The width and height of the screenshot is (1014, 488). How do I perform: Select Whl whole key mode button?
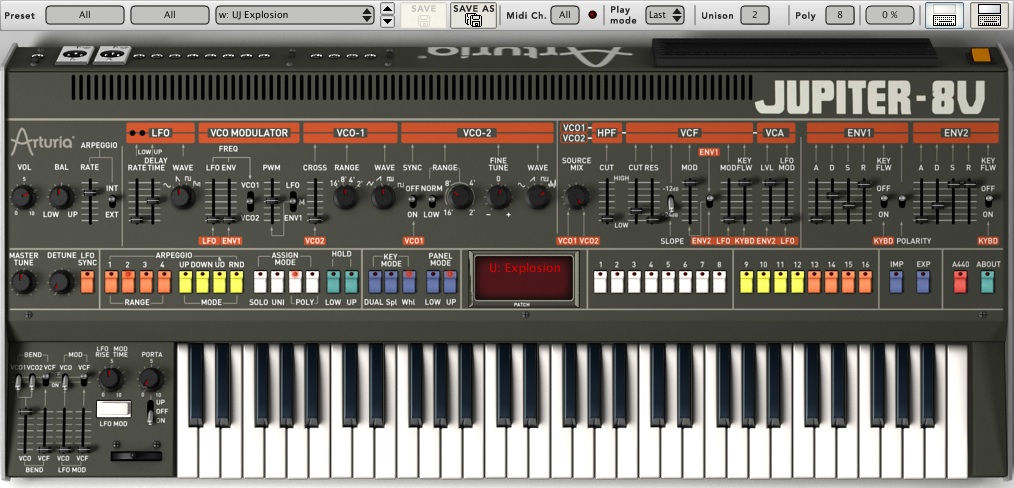coord(409,282)
